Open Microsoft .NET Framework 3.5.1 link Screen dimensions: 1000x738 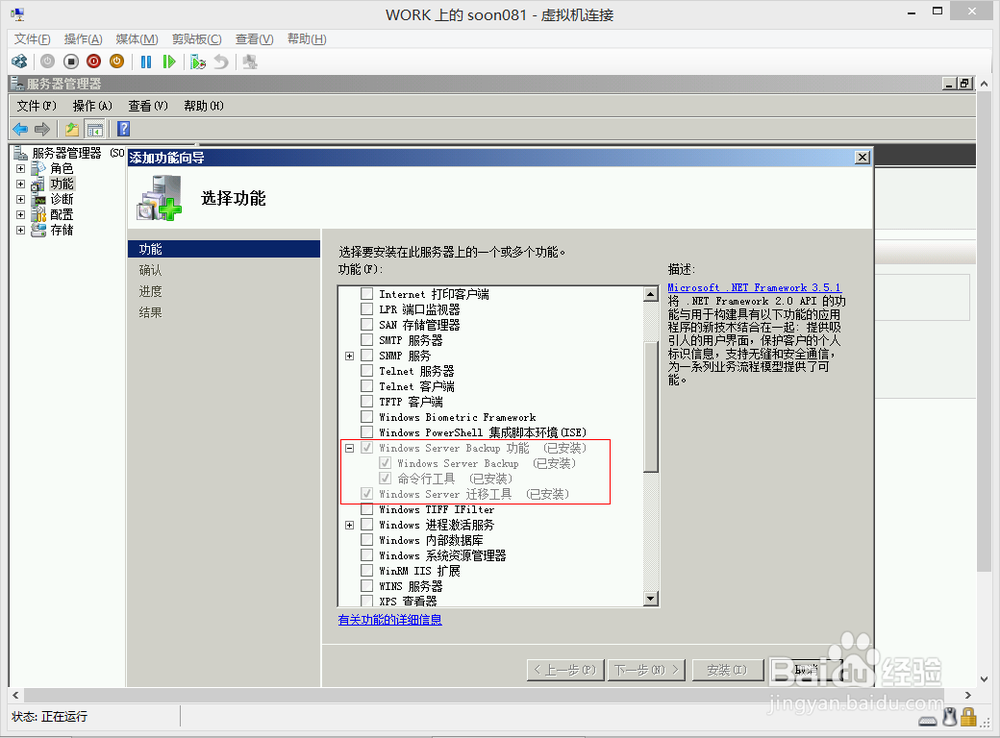[754, 288]
